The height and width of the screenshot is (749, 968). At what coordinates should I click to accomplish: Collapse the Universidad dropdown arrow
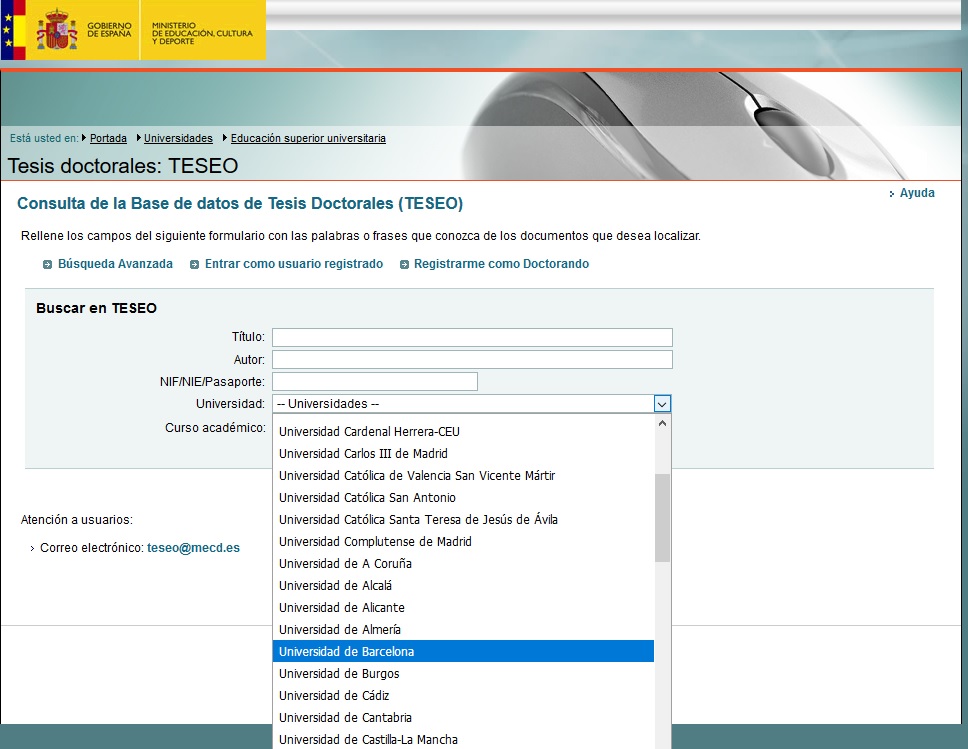661,404
